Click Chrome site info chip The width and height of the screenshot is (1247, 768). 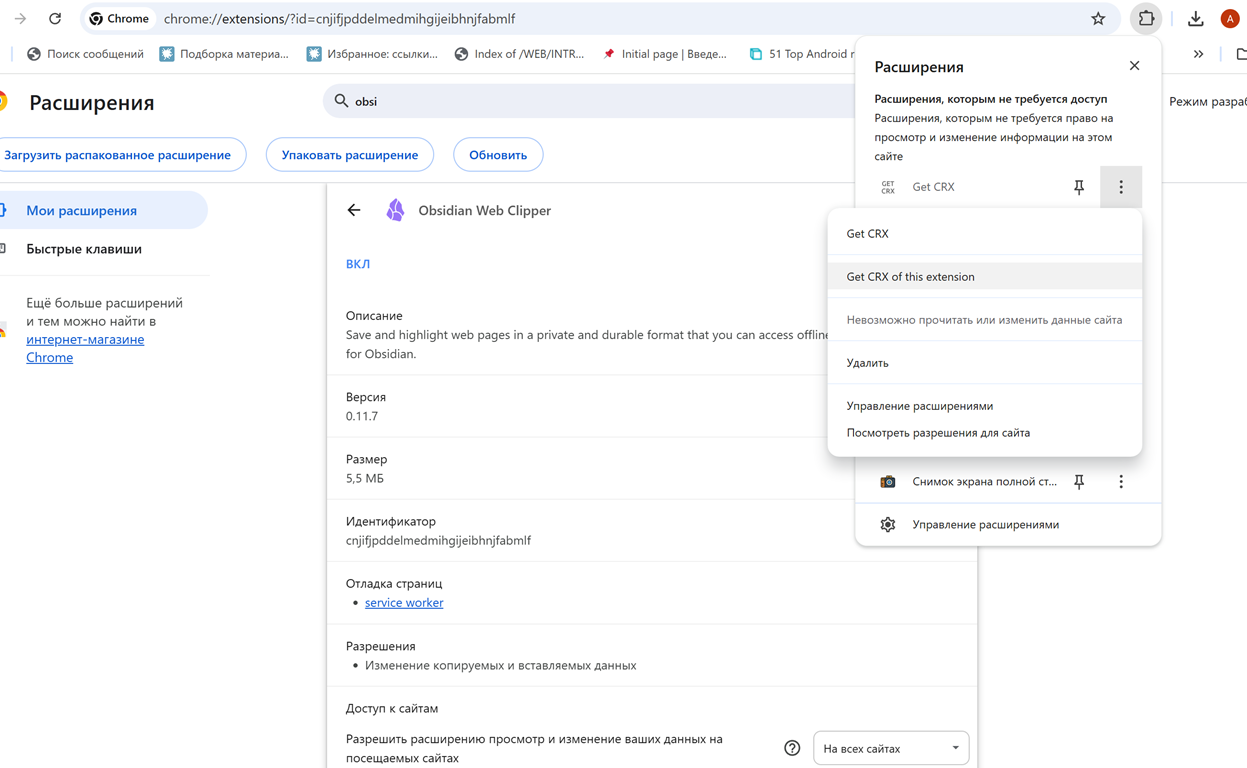120,18
